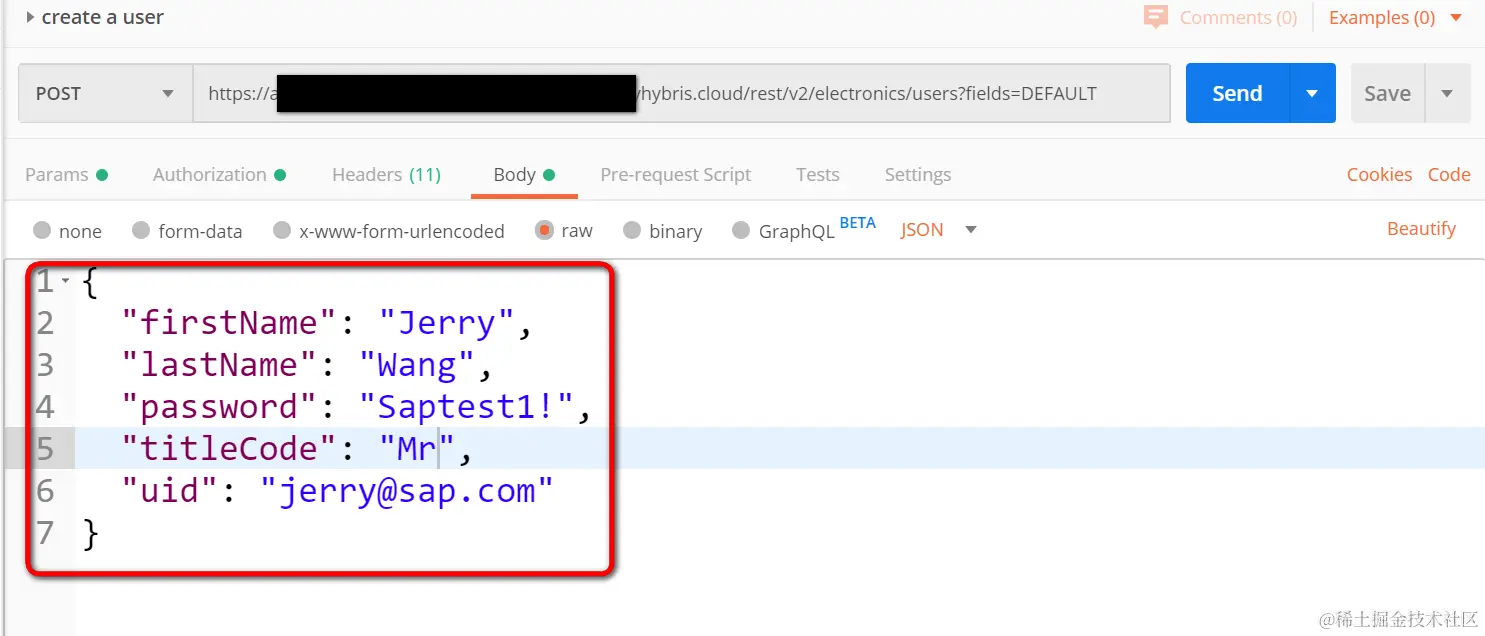Switch to the Authorization tab
This screenshot has width=1485, height=636.
(219, 174)
